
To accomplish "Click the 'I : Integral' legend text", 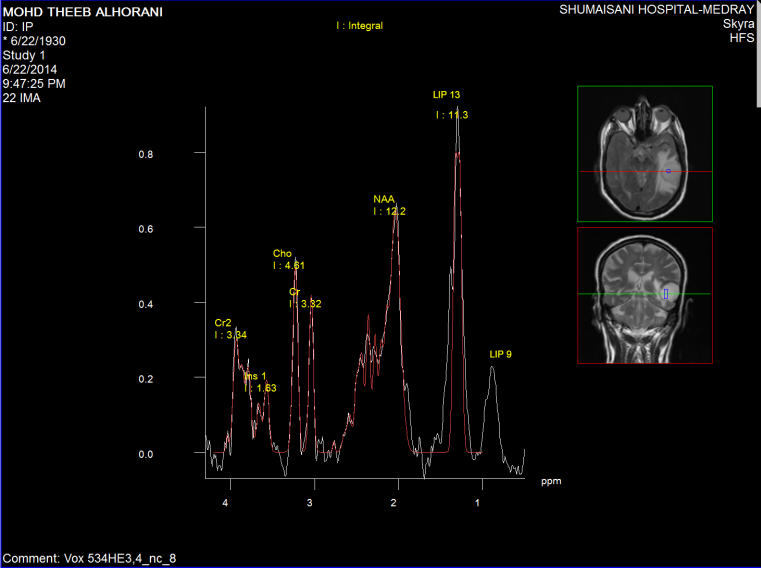I will (x=359, y=26).
